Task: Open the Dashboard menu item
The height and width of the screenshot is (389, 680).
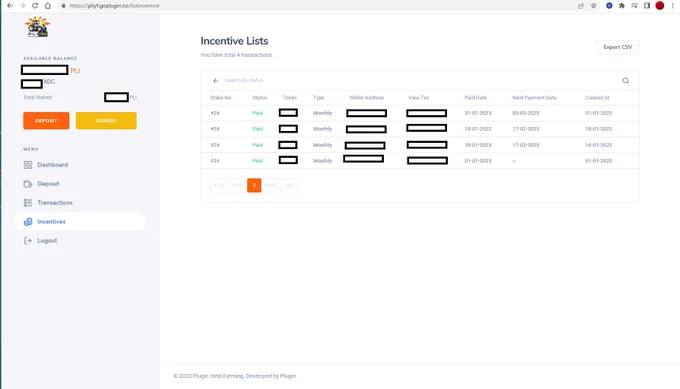Action: tap(80, 165)
